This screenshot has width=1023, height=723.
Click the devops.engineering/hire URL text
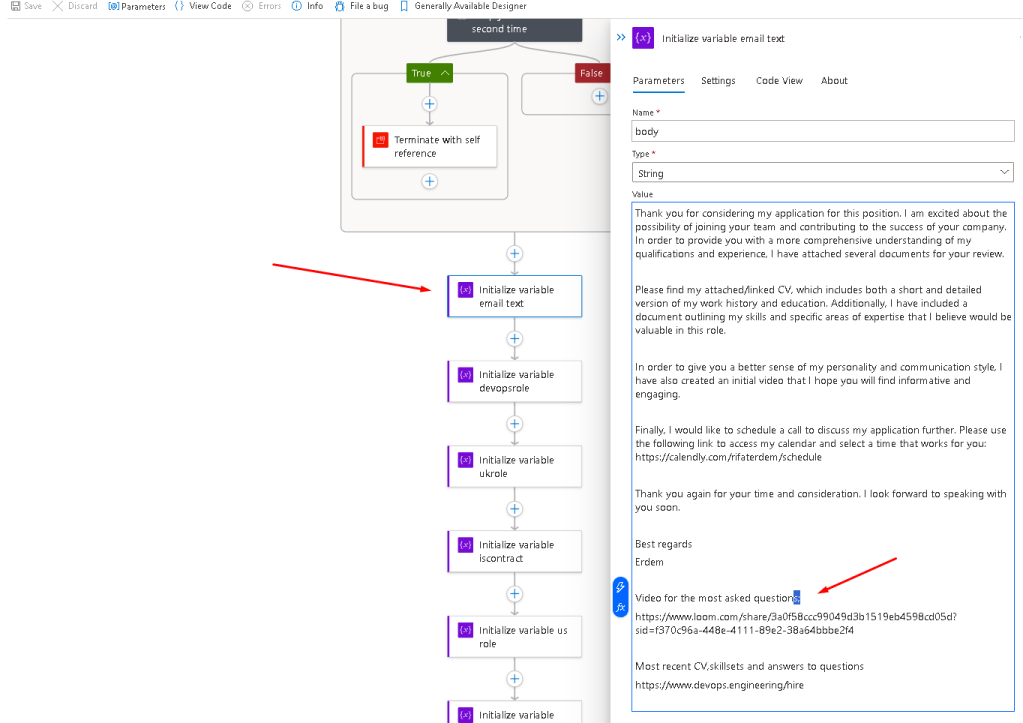pyautogui.click(x=719, y=685)
